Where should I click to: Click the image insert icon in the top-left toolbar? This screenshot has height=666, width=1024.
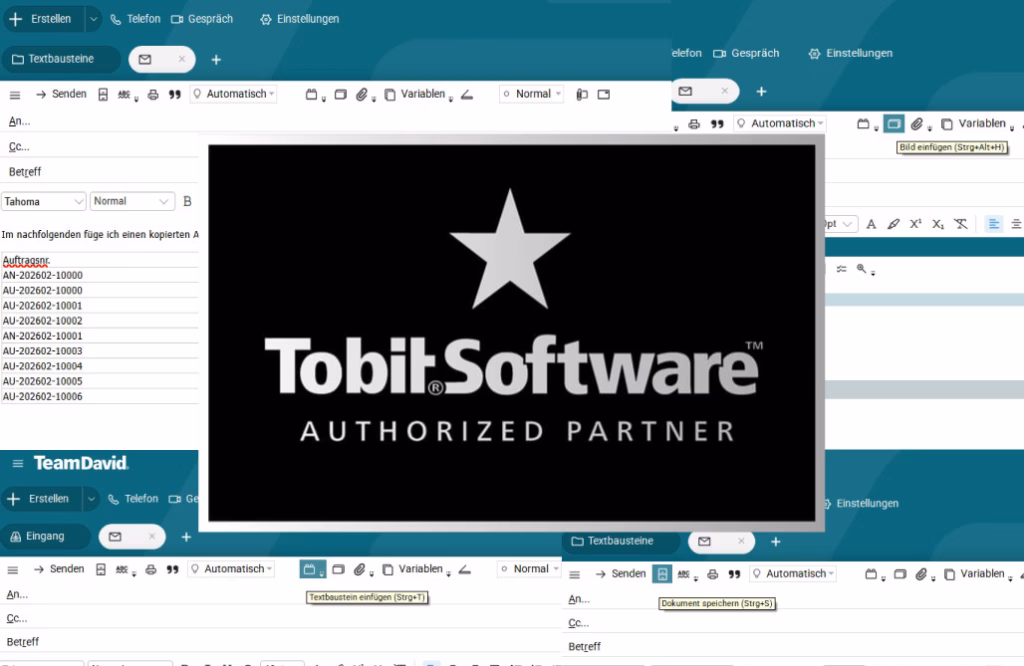coord(340,95)
